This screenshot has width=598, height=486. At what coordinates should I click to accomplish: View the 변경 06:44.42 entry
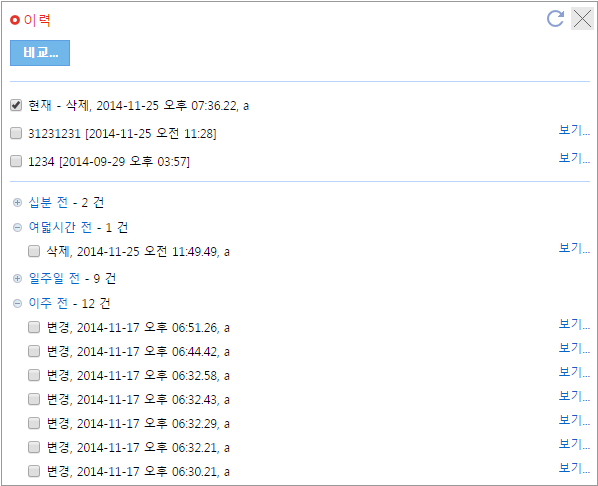574,348
